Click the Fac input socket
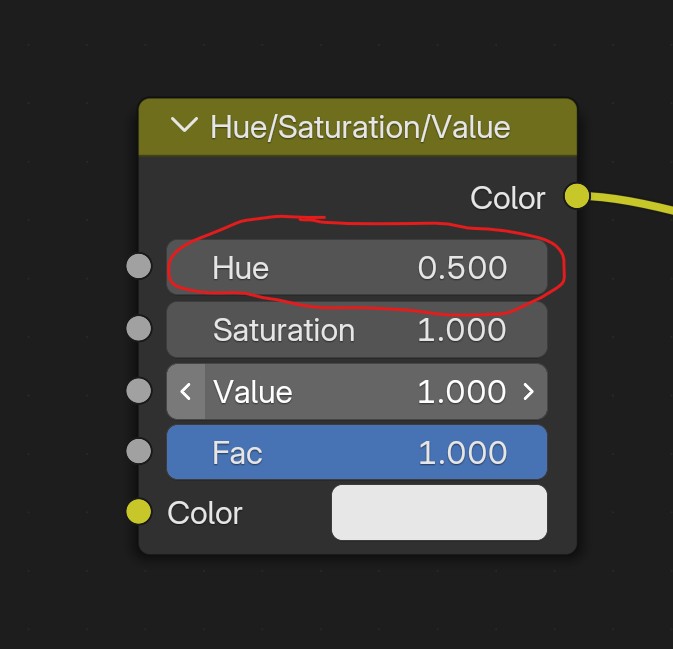673x649 pixels. point(139,451)
